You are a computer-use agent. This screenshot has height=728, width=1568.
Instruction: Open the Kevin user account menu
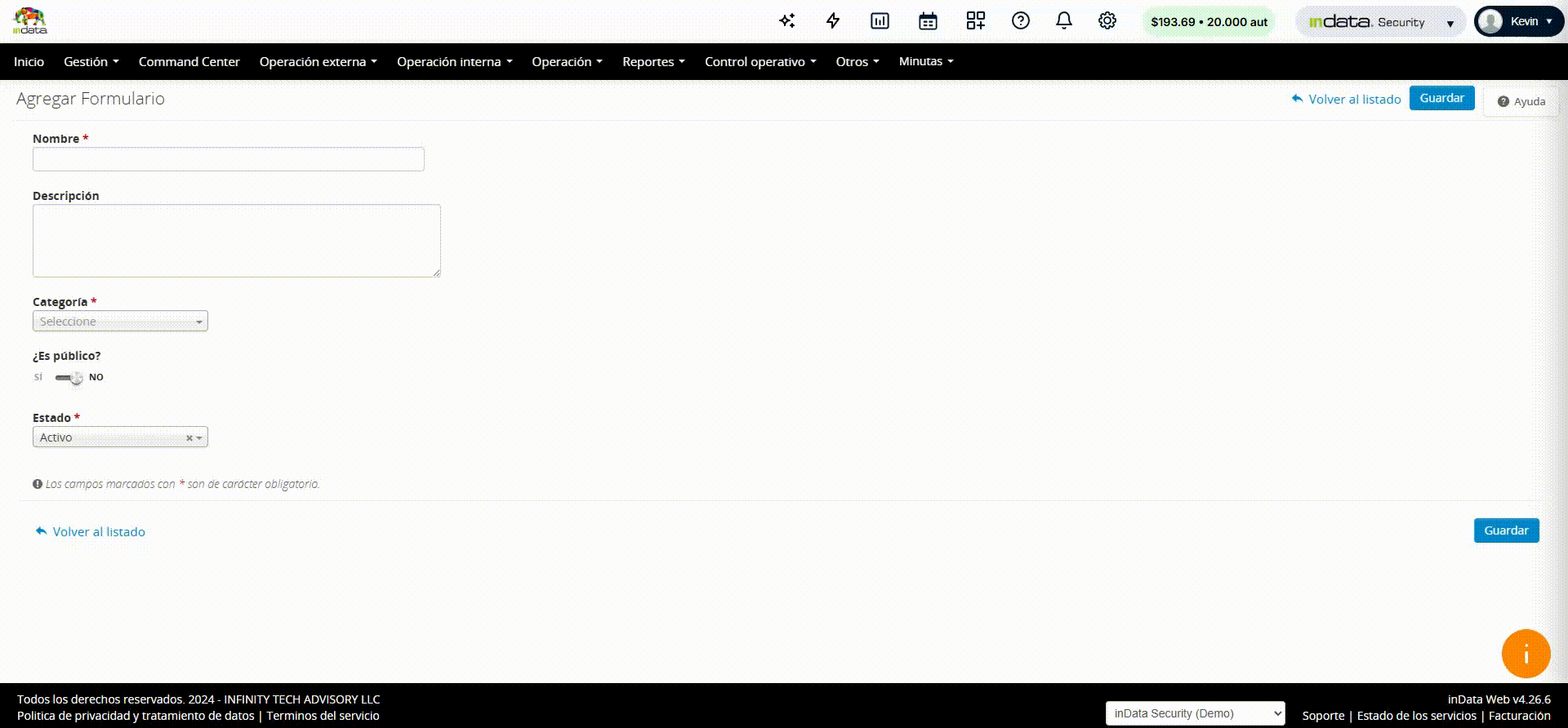(x=1518, y=22)
